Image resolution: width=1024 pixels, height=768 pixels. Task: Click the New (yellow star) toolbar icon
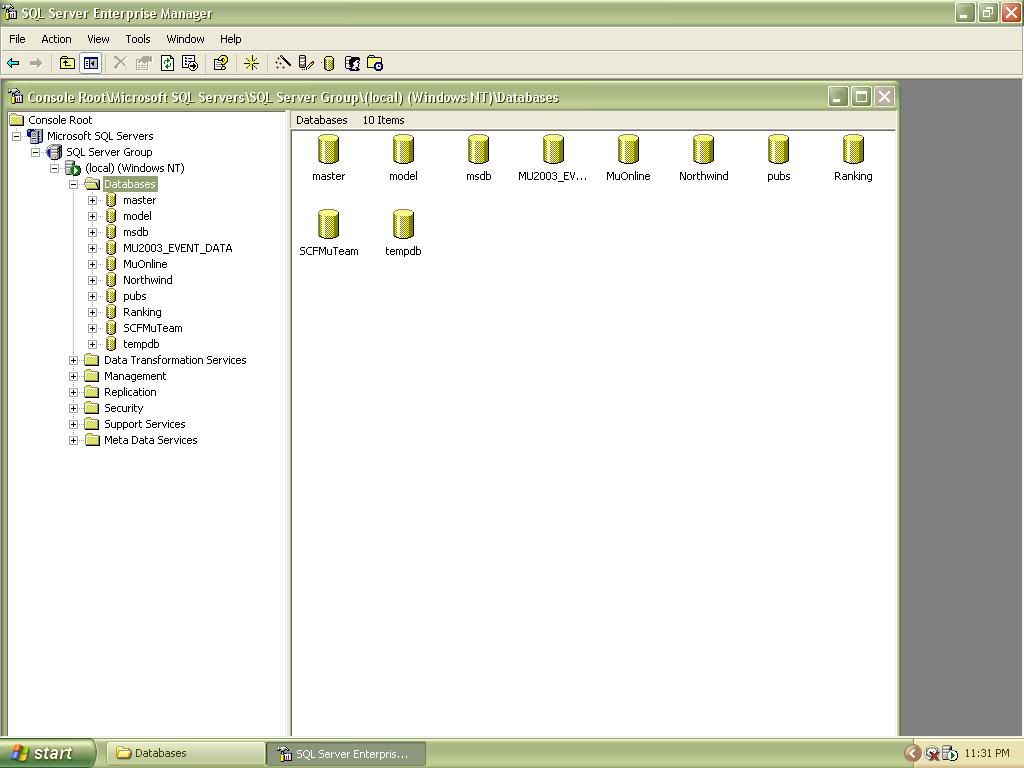click(x=251, y=63)
